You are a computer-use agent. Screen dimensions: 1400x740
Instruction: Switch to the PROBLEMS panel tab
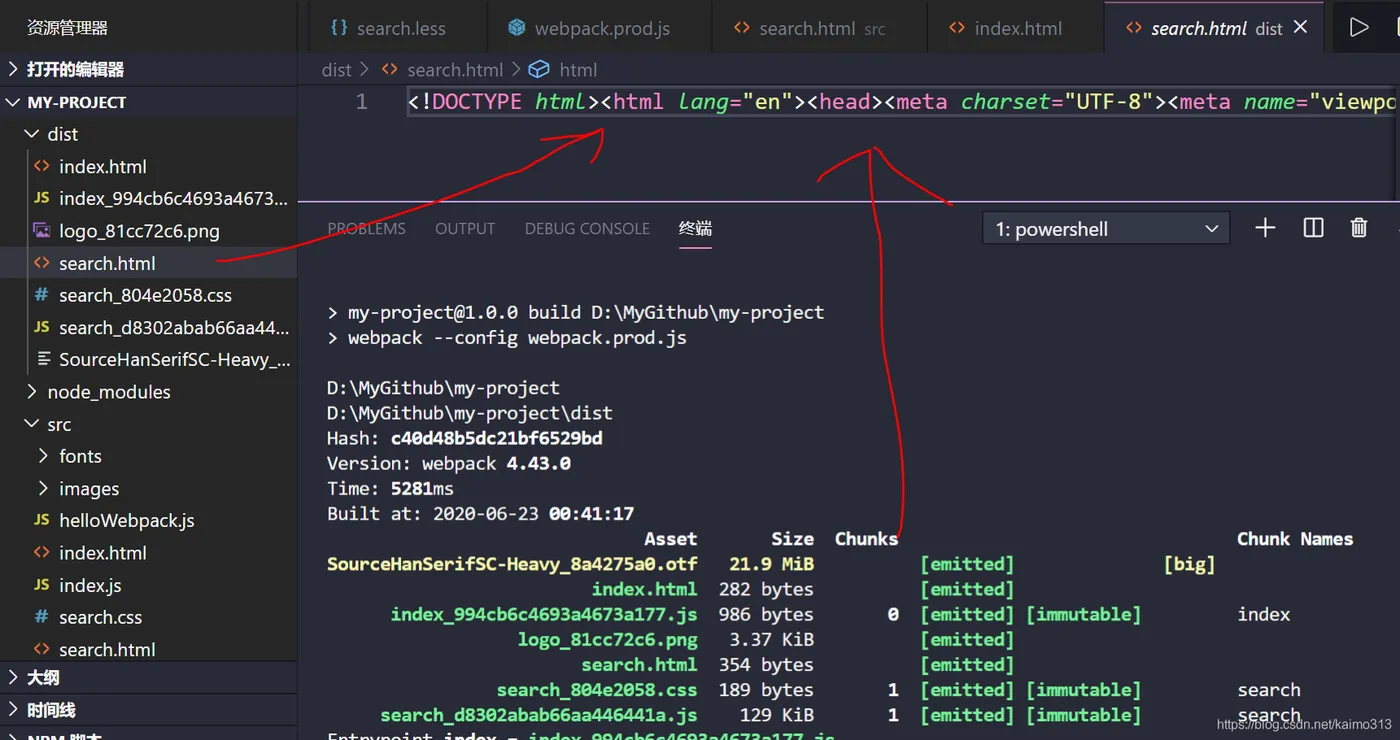point(366,229)
